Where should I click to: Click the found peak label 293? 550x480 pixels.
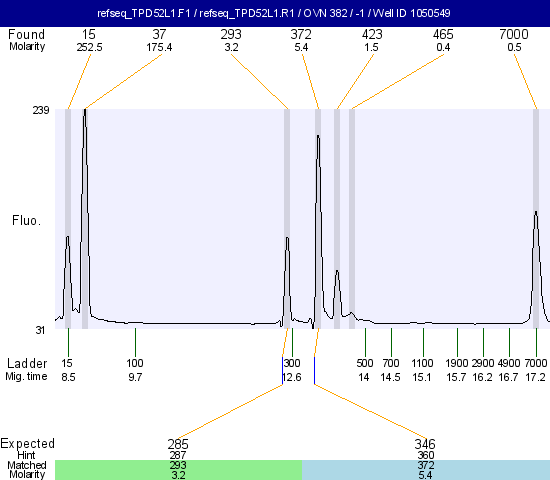pyautogui.click(x=231, y=34)
